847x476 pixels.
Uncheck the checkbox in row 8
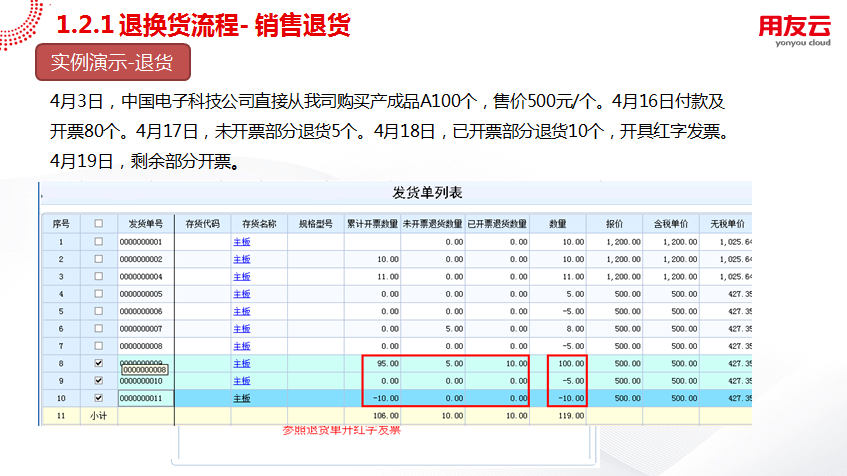pyautogui.click(x=98, y=363)
